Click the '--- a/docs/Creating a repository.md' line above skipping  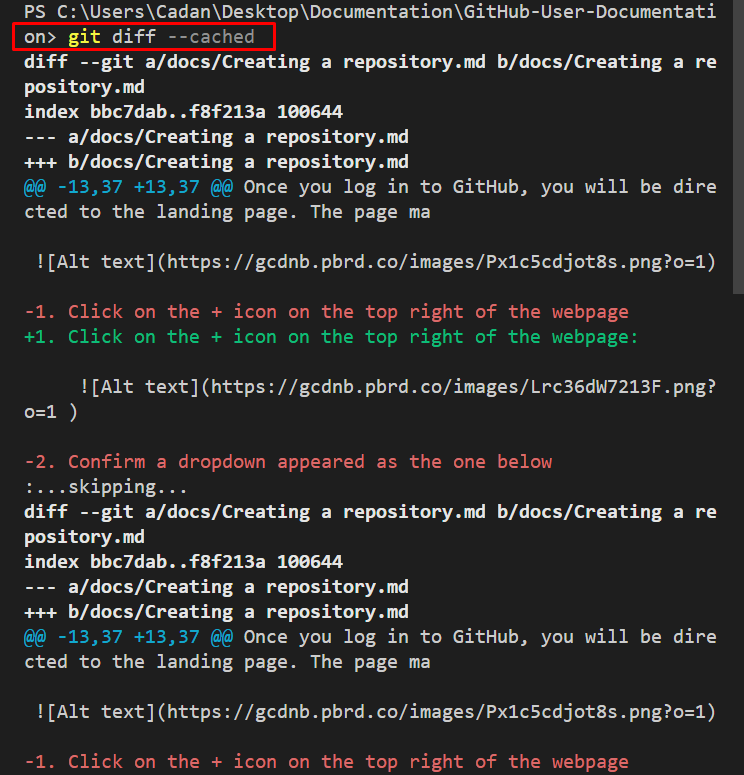[x=217, y=137]
